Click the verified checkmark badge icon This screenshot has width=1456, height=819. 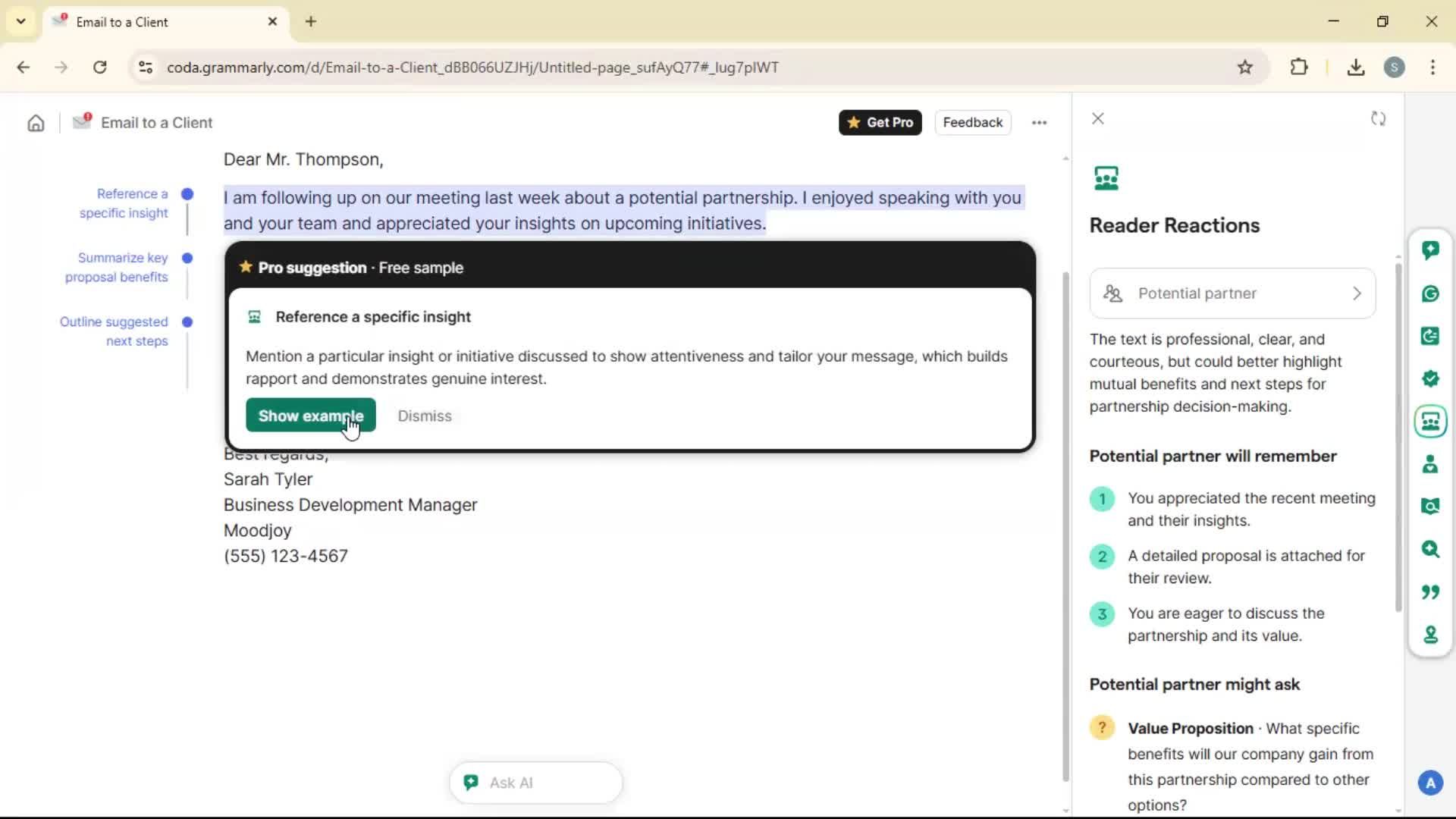tap(1430, 378)
